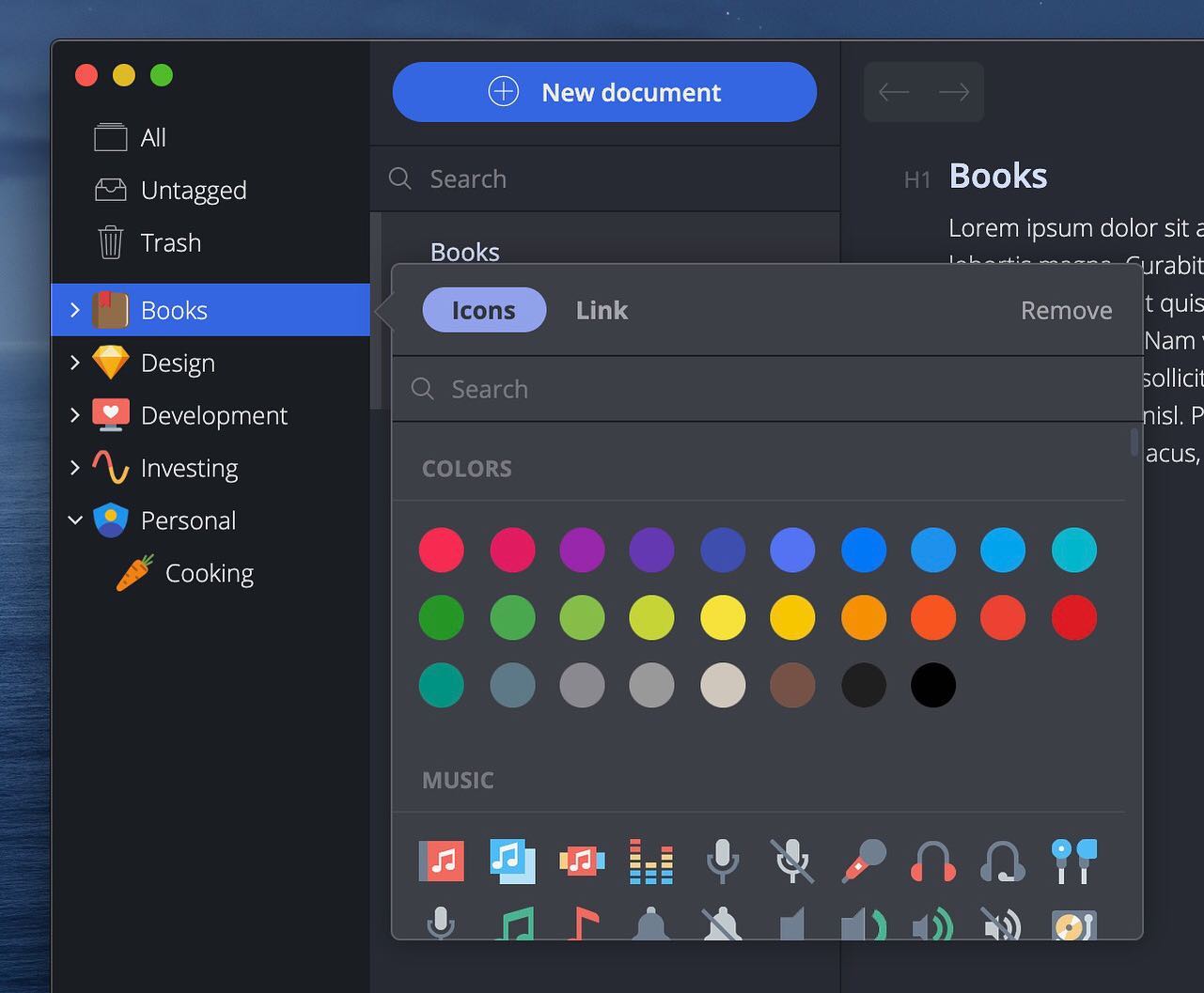Pick the equalizer bars icon

[651, 861]
